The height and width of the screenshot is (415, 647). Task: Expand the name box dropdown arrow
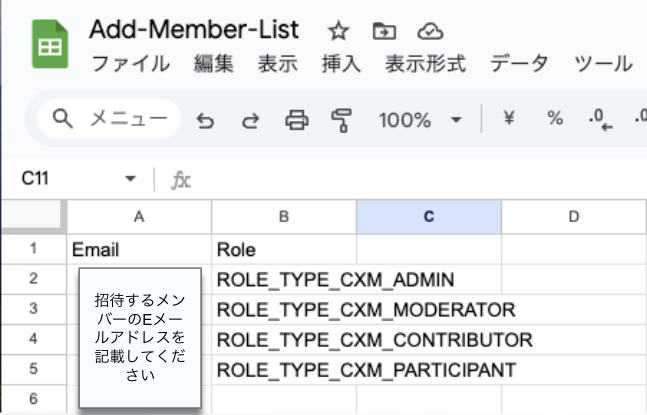pos(130,179)
